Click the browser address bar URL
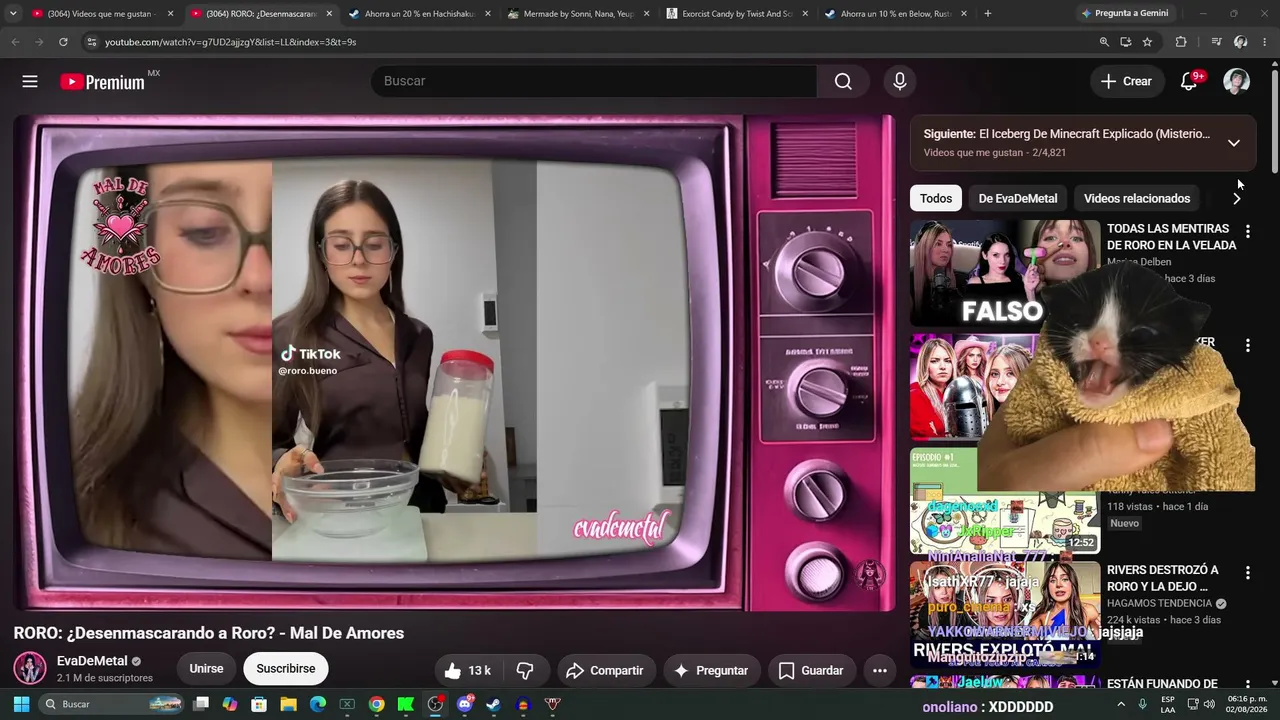Image resolution: width=1280 pixels, height=720 pixels. click(230, 42)
